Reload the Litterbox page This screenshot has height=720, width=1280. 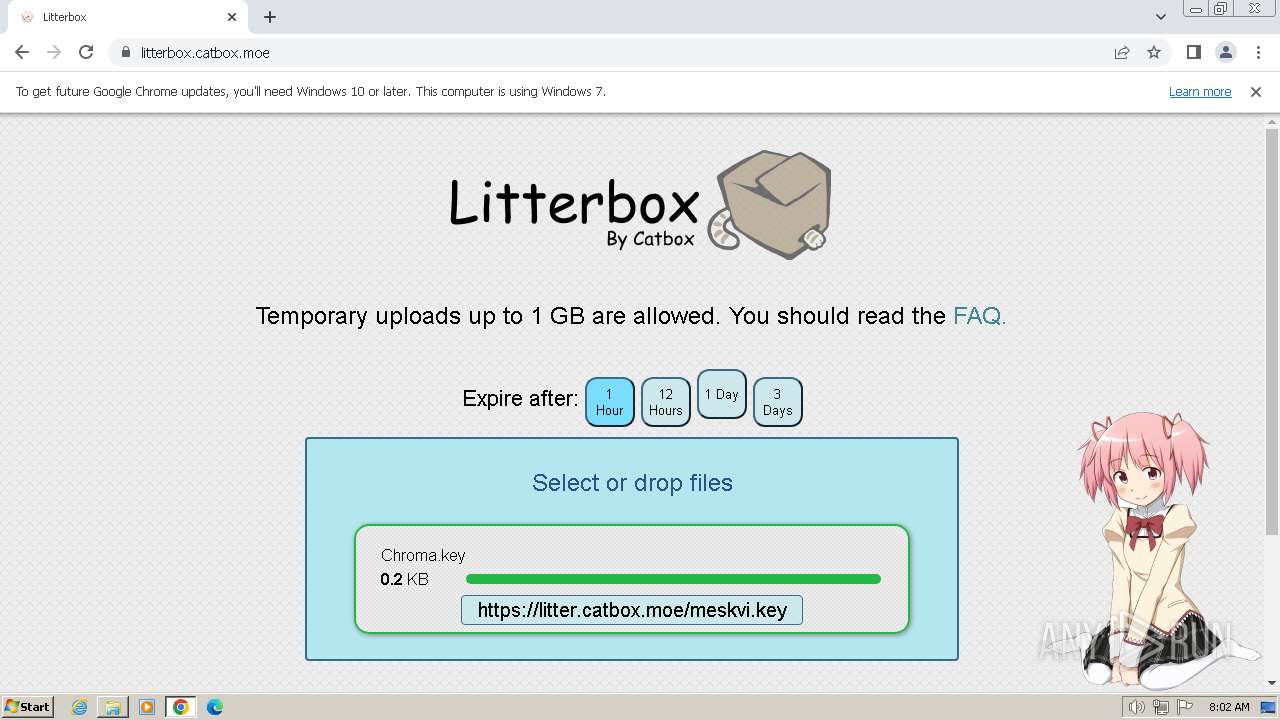(86, 52)
